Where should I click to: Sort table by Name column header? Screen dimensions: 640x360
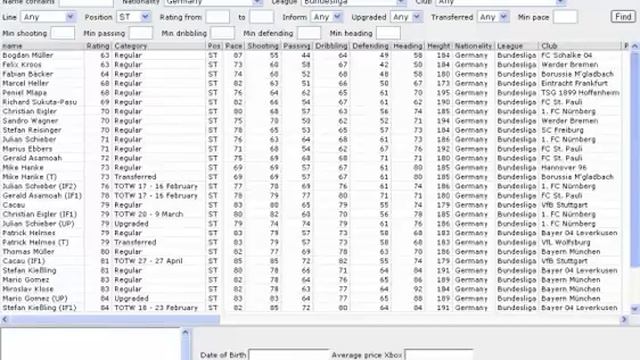pos(42,46)
